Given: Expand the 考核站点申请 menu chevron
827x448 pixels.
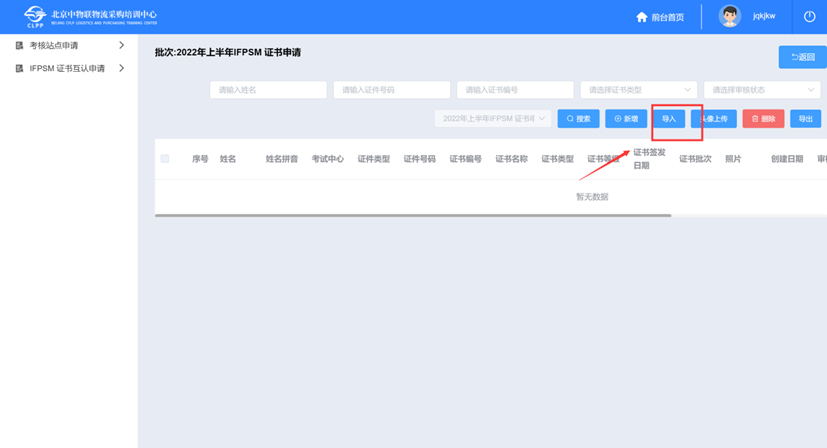Looking at the screenshot, I should pyautogui.click(x=121, y=46).
